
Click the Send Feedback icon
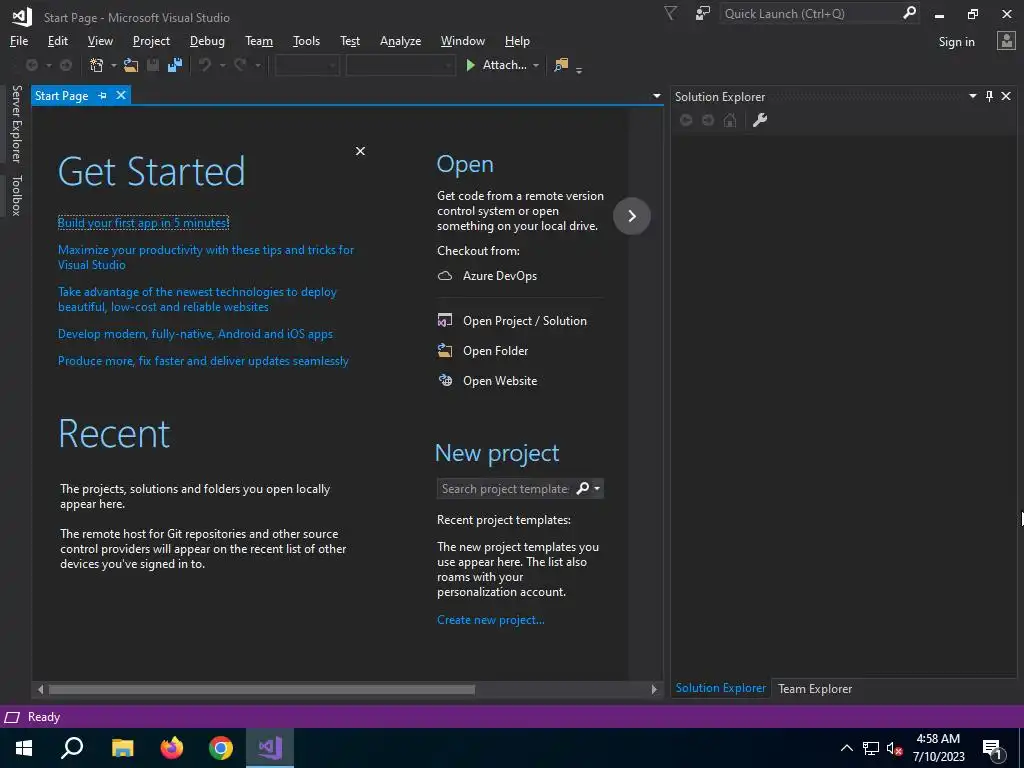(703, 14)
